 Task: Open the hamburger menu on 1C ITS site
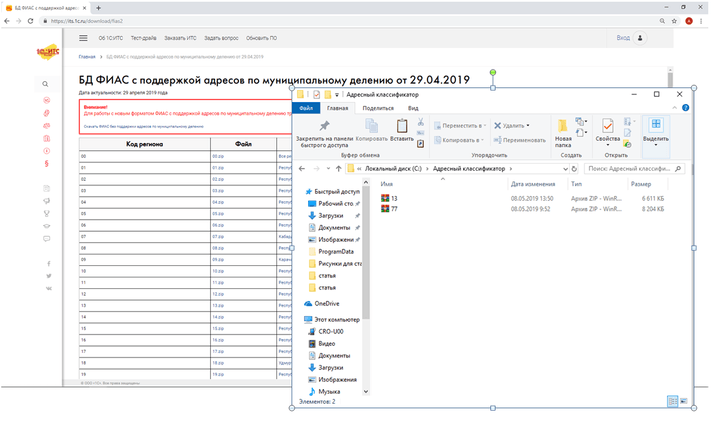click(x=83, y=37)
